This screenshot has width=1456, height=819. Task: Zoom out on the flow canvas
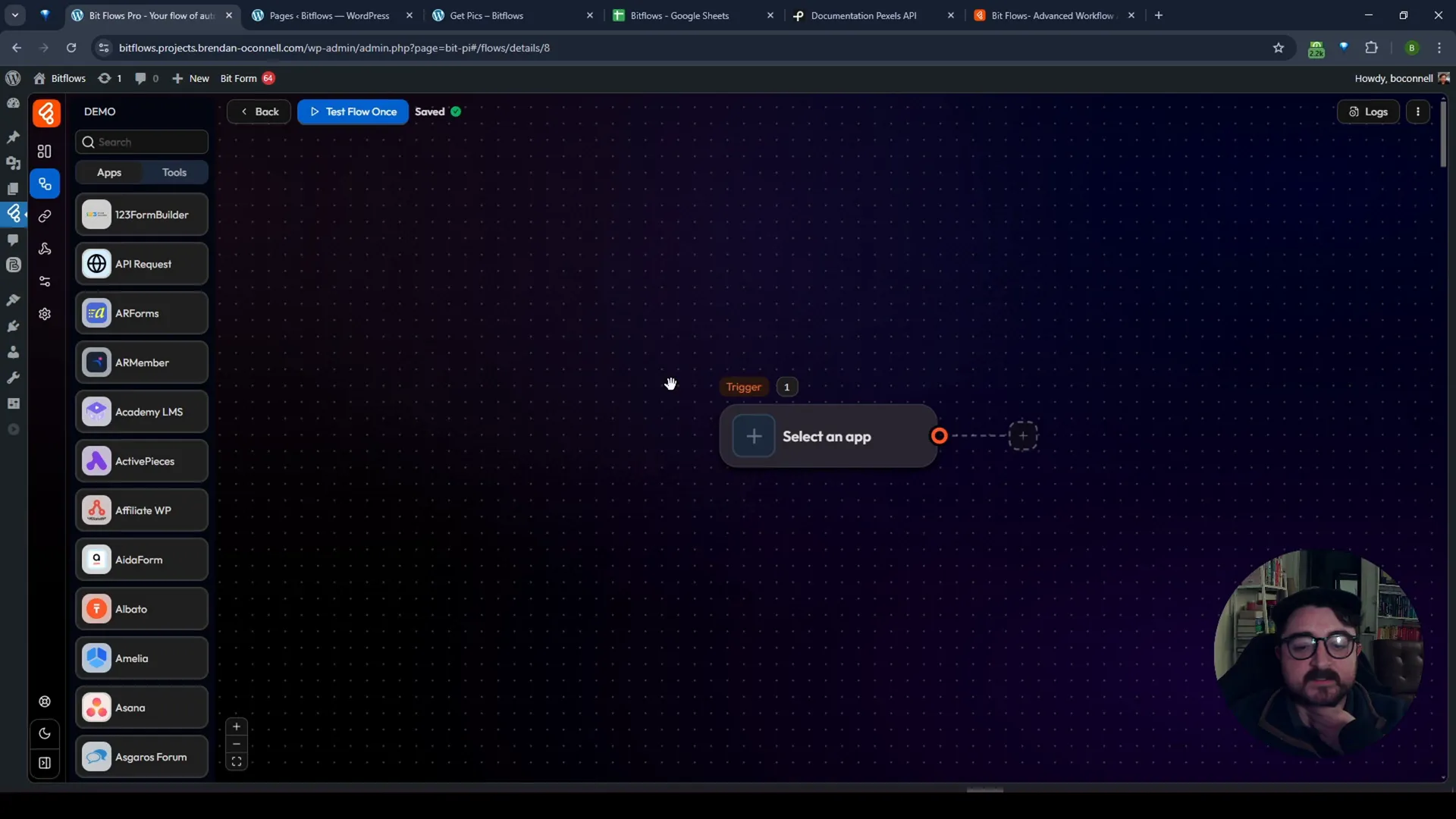(x=237, y=744)
